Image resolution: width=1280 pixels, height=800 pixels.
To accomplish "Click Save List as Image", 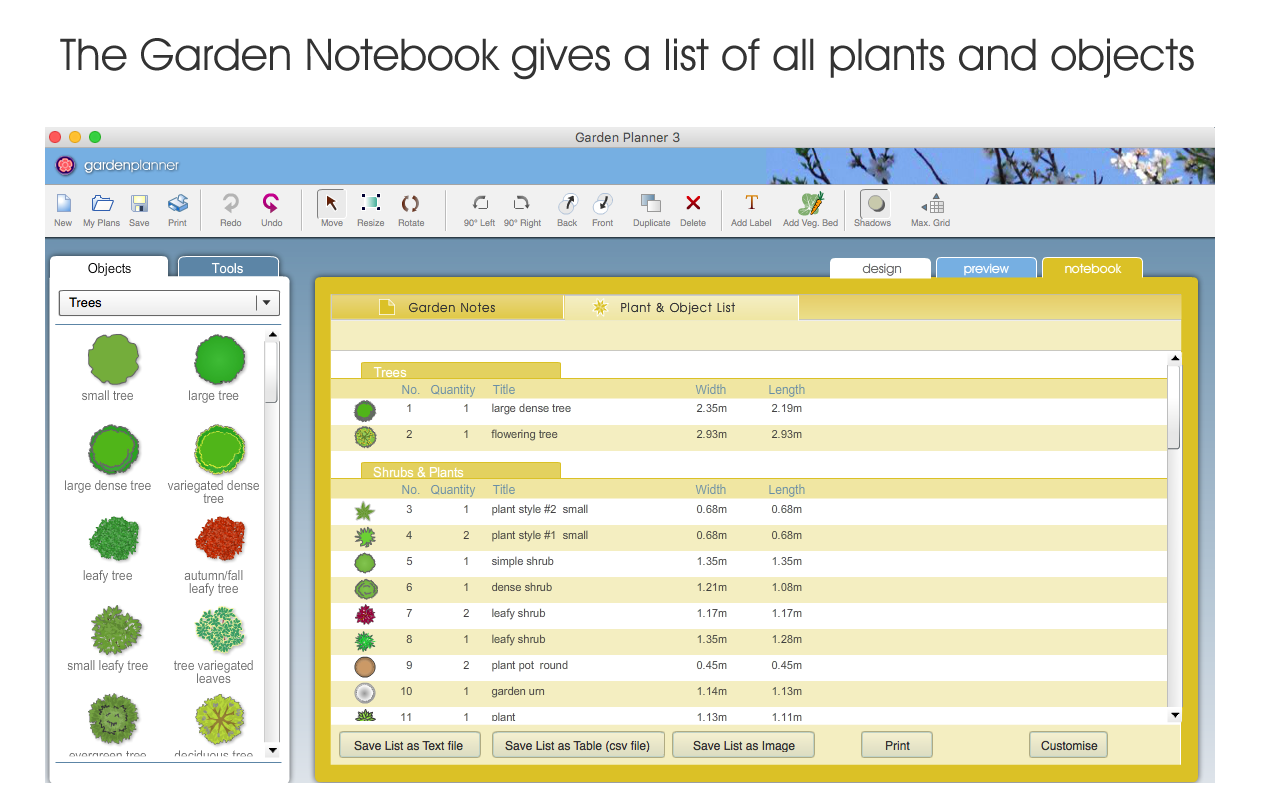I will pyautogui.click(x=744, y=745).
